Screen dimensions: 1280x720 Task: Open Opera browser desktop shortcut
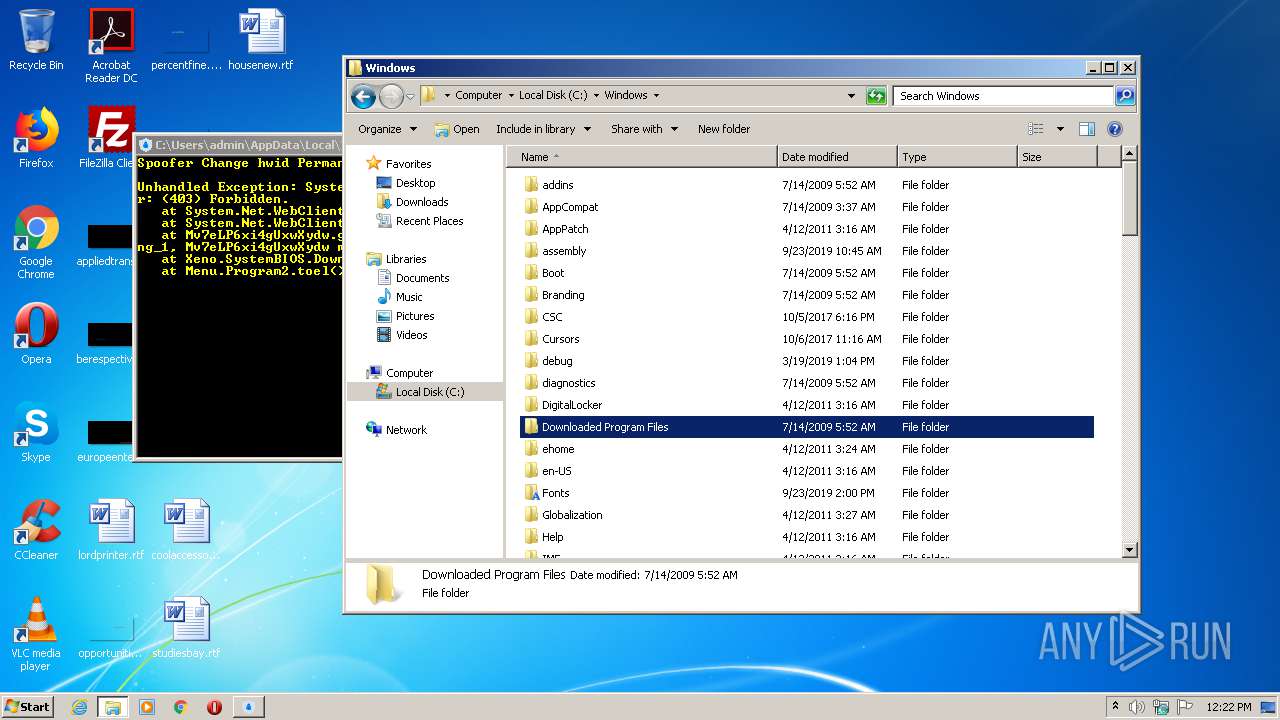(36, 335)
